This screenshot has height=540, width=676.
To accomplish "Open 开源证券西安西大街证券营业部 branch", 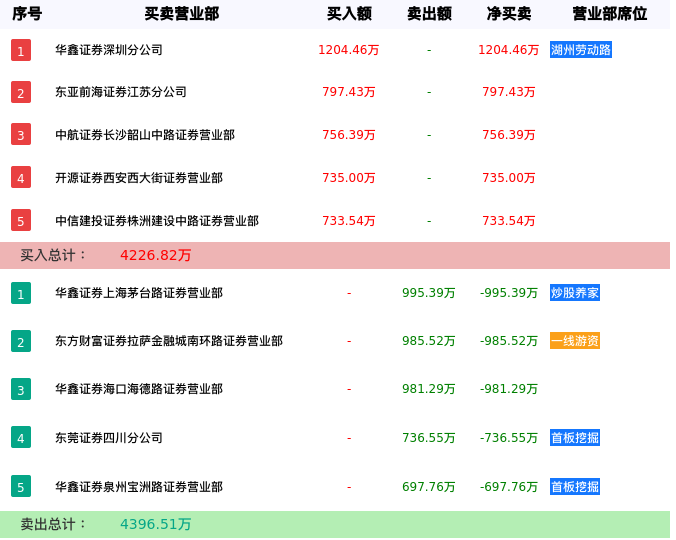I will pyautogui.click(x=139, y=178).
